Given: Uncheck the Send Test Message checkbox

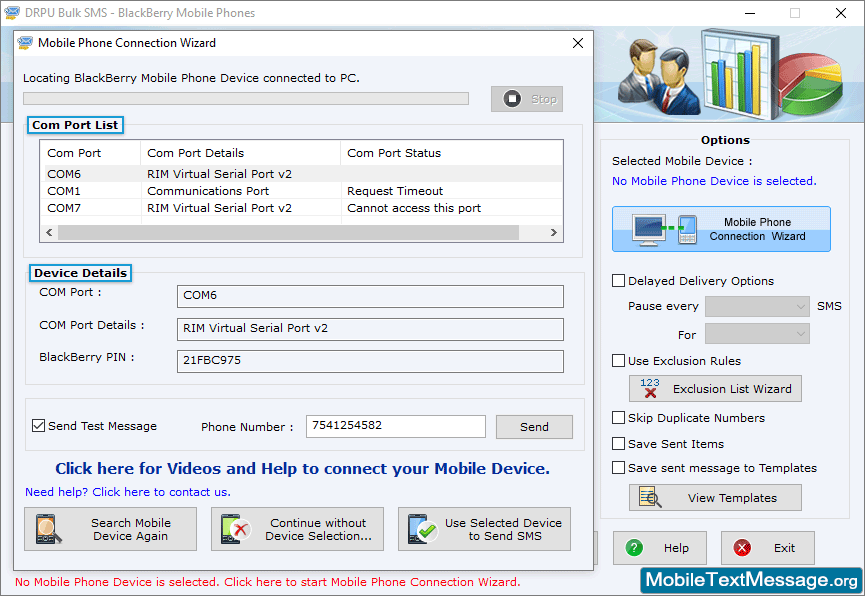Looking at the screenshot, I should pos(38,425).
